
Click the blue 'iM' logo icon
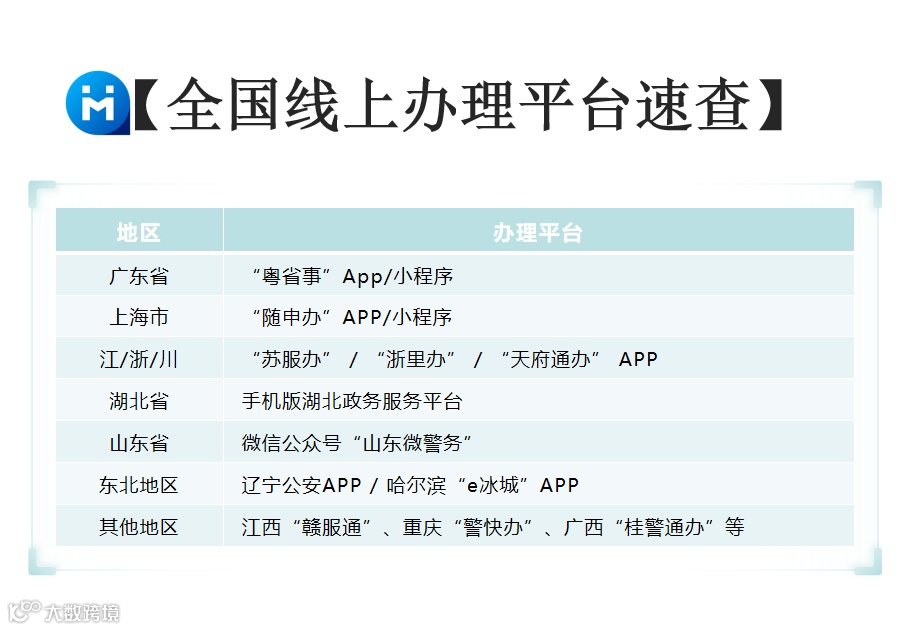(98, 103)
